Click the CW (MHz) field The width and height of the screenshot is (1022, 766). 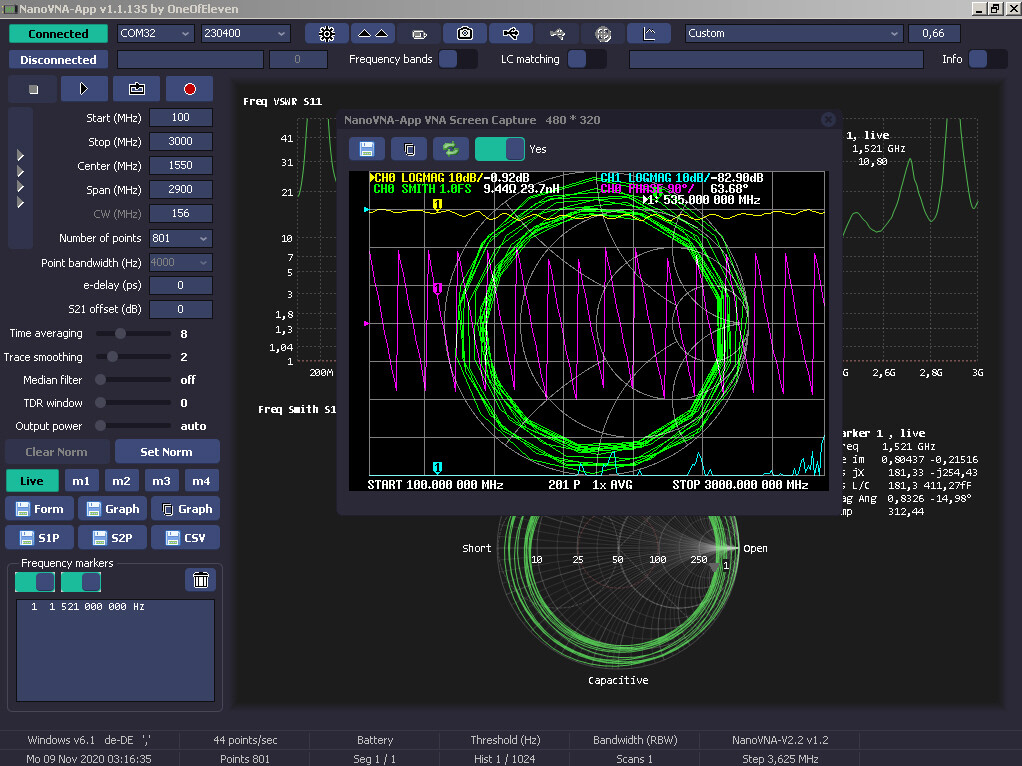181,214
